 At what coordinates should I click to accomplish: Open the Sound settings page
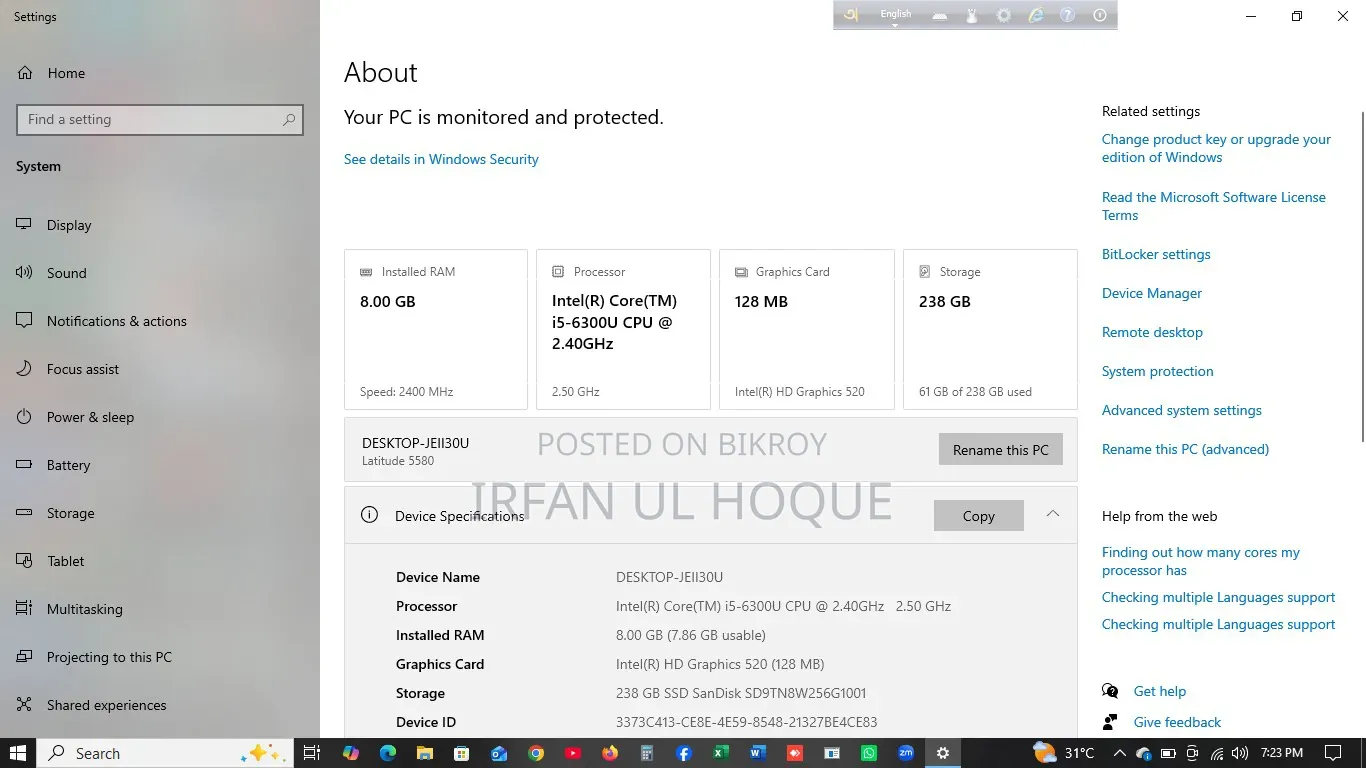pyautogui.click(x=160, y=273)
